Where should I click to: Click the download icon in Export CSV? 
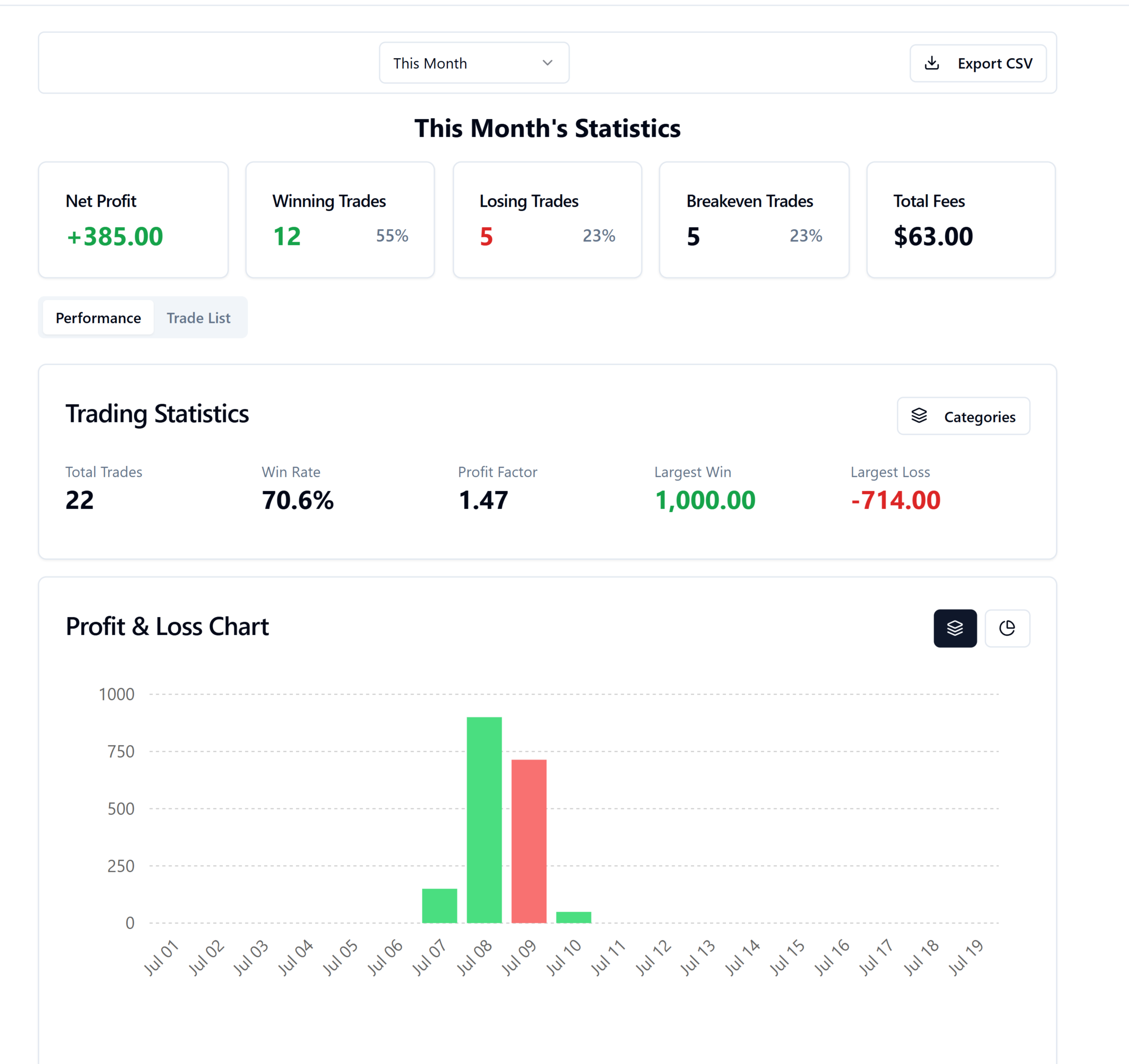click(932, 63)
